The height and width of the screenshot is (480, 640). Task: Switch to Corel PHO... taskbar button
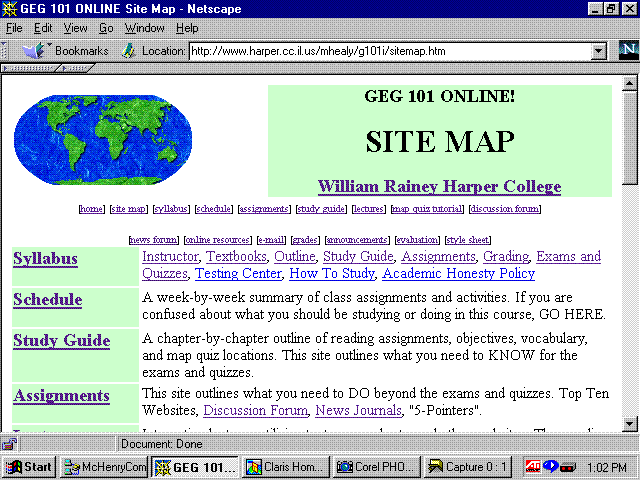[x=376, y=467]
